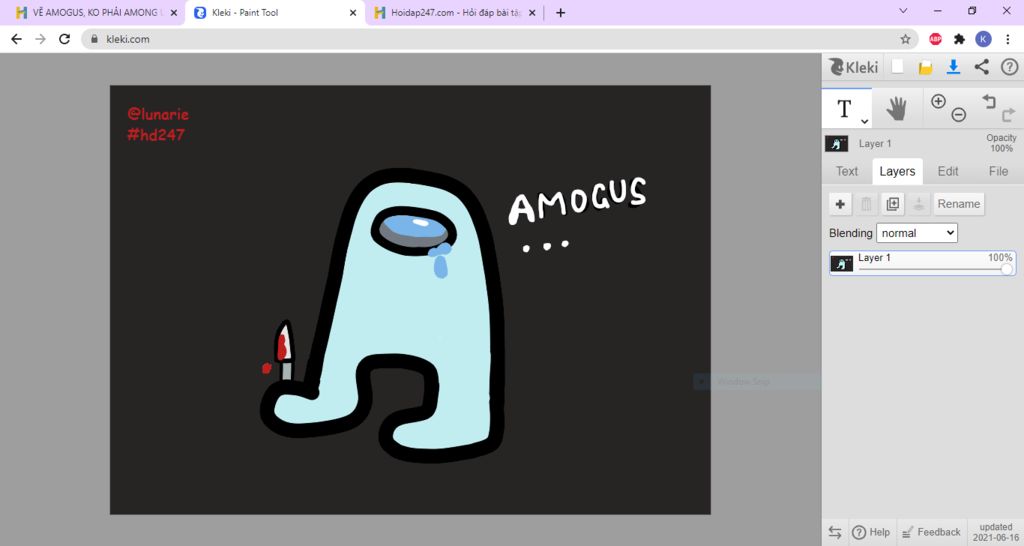The image size is (1024, 546).
Task: Open the Extensions puzzle icon
Action: tap(959, 39)
